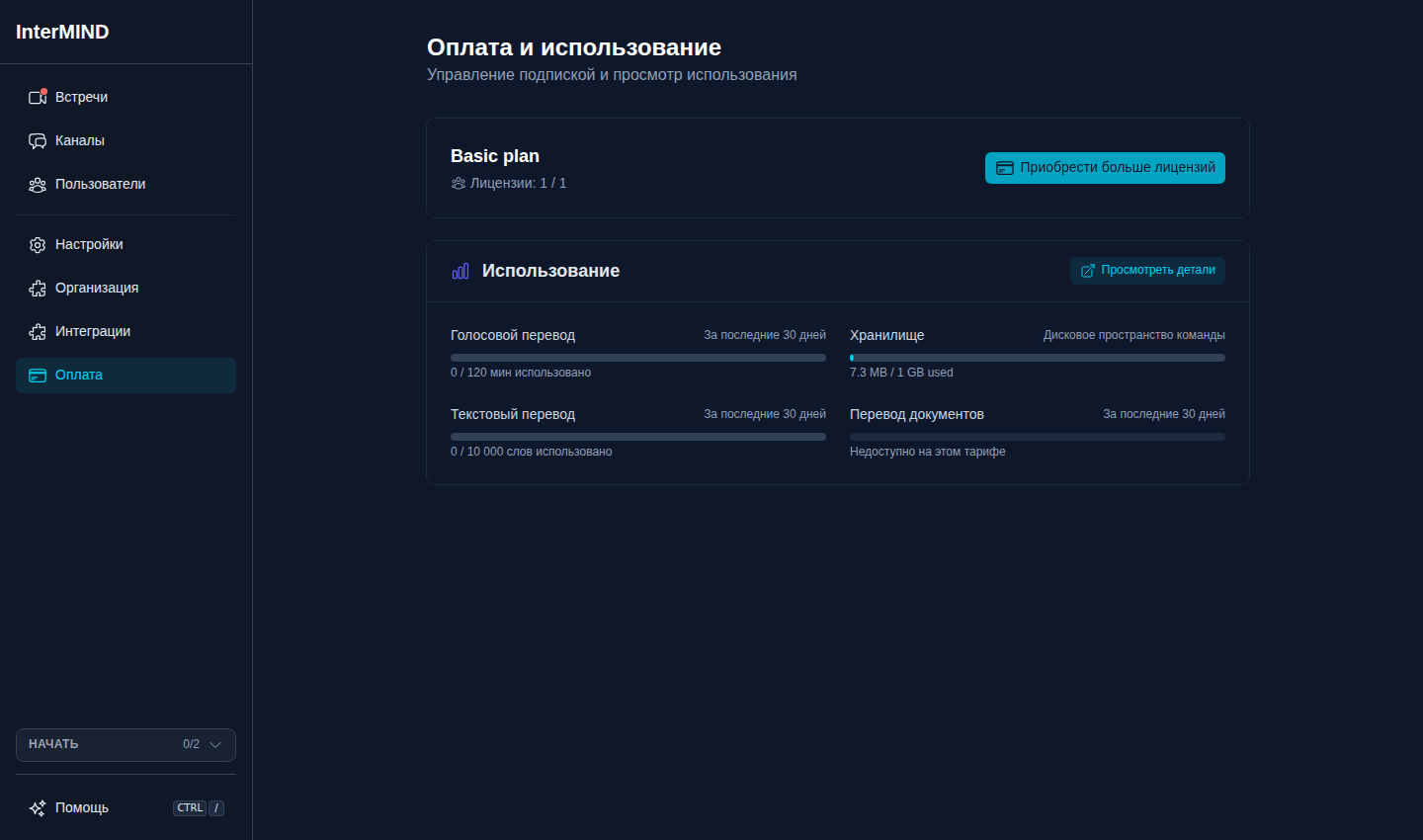
Task: Open the Каналы menu item
Action: [126, 140]
